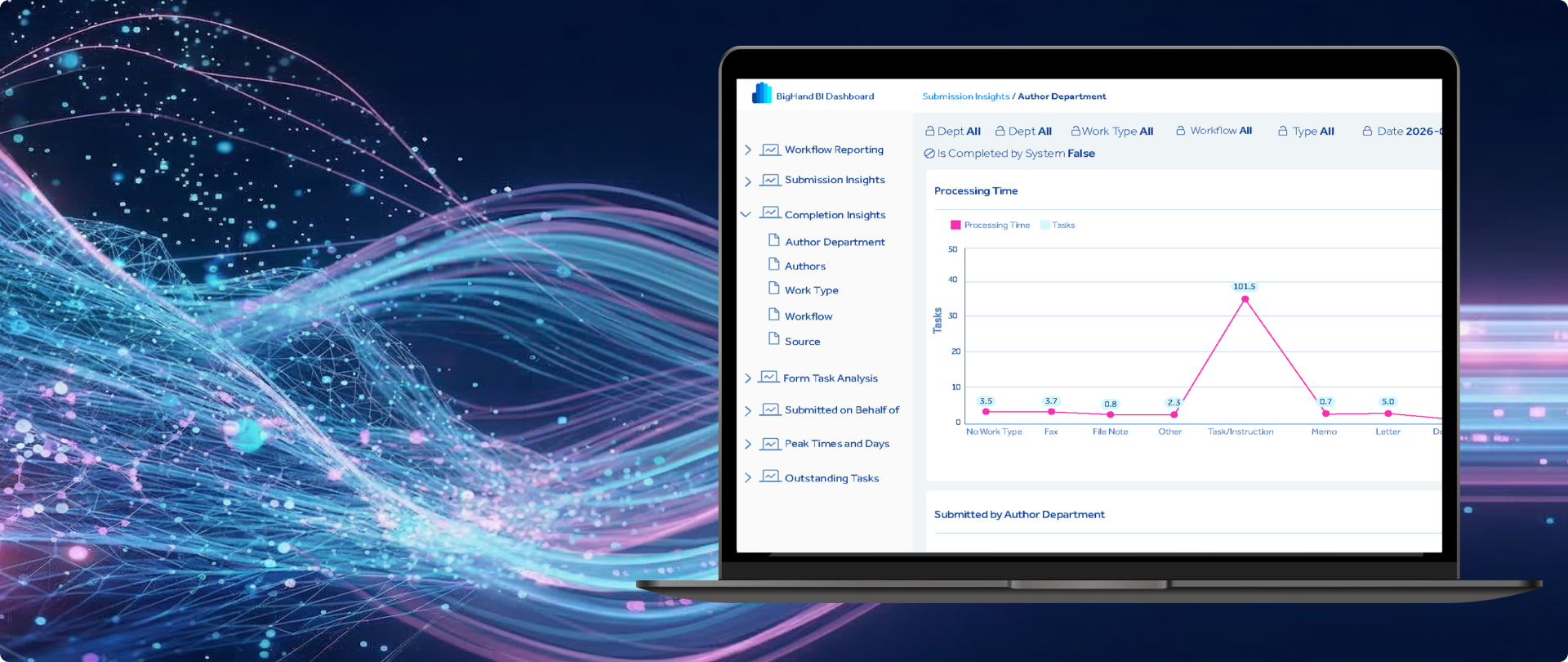Open the first Dept All filter
1568x662 pixels.
[x=953, y=131]
